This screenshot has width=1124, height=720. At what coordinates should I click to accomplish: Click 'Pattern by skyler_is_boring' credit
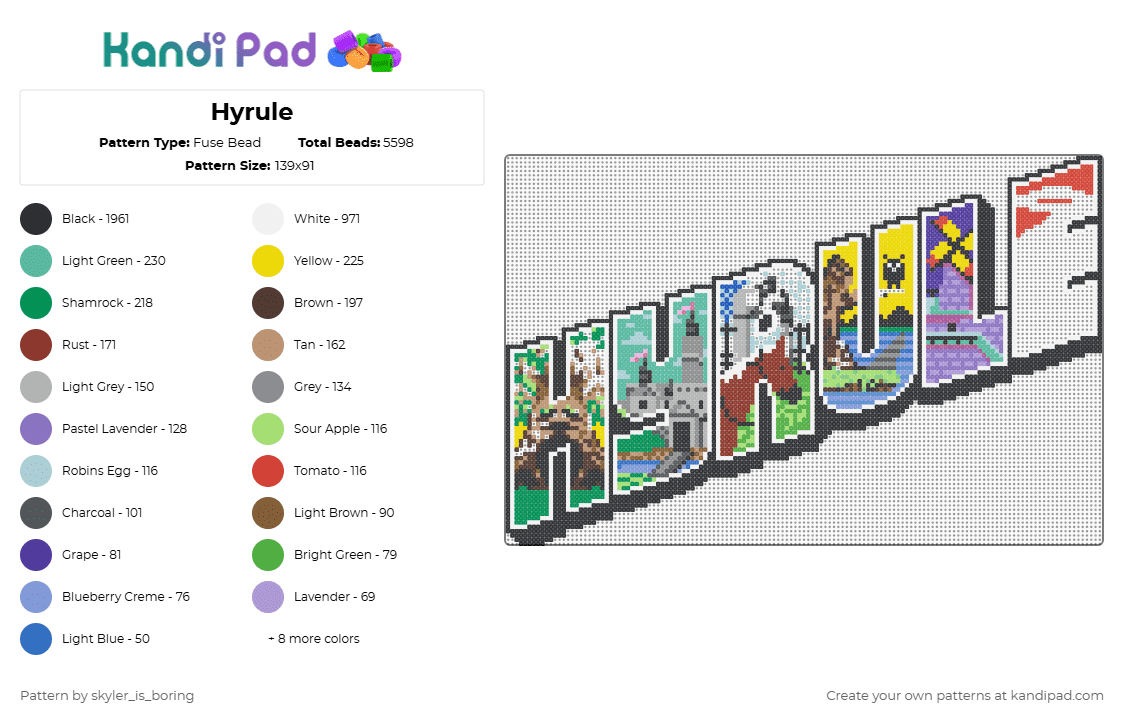coord(107,696)
